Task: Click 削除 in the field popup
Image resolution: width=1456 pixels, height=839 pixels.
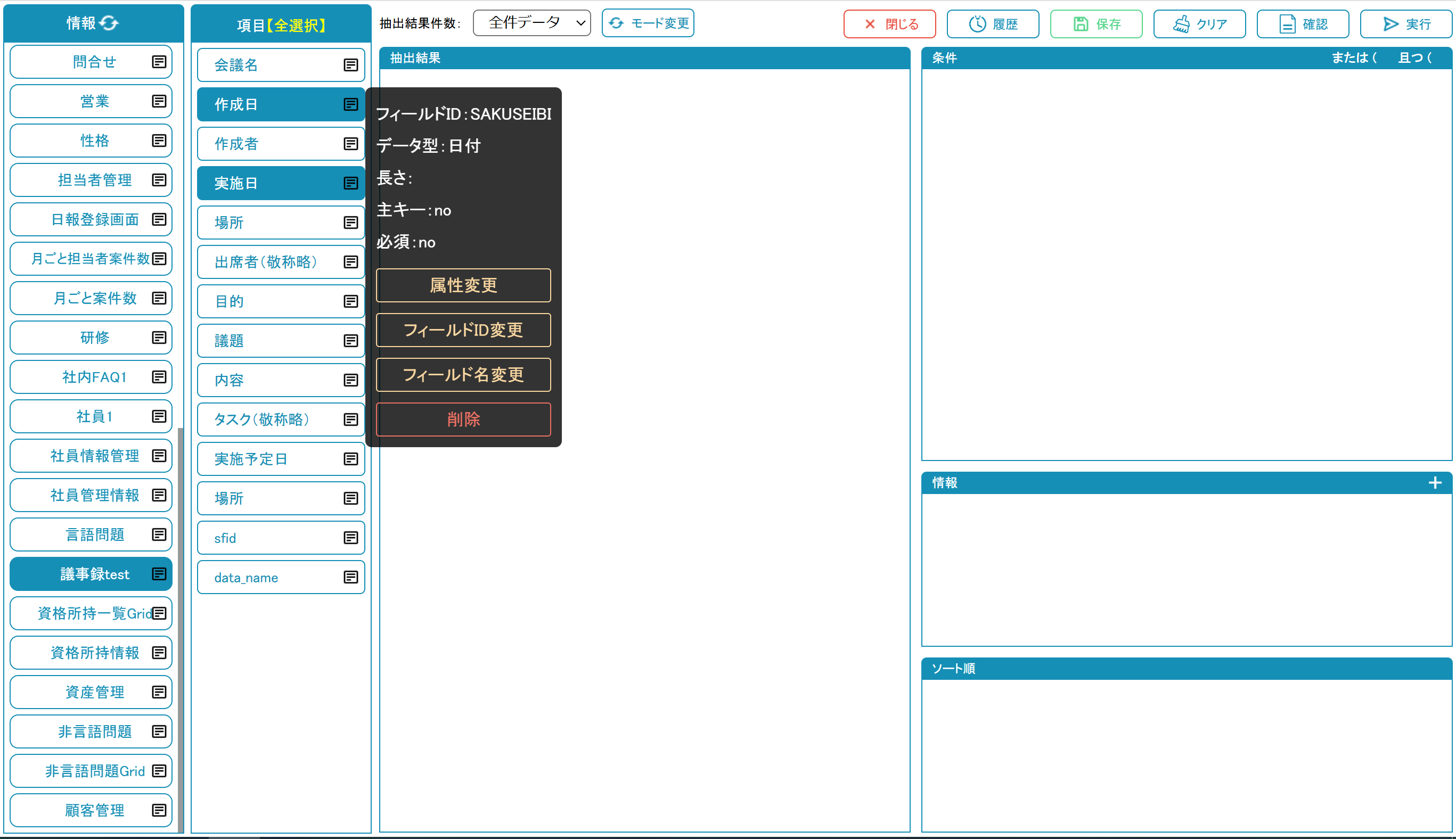Action: point(463,419)
